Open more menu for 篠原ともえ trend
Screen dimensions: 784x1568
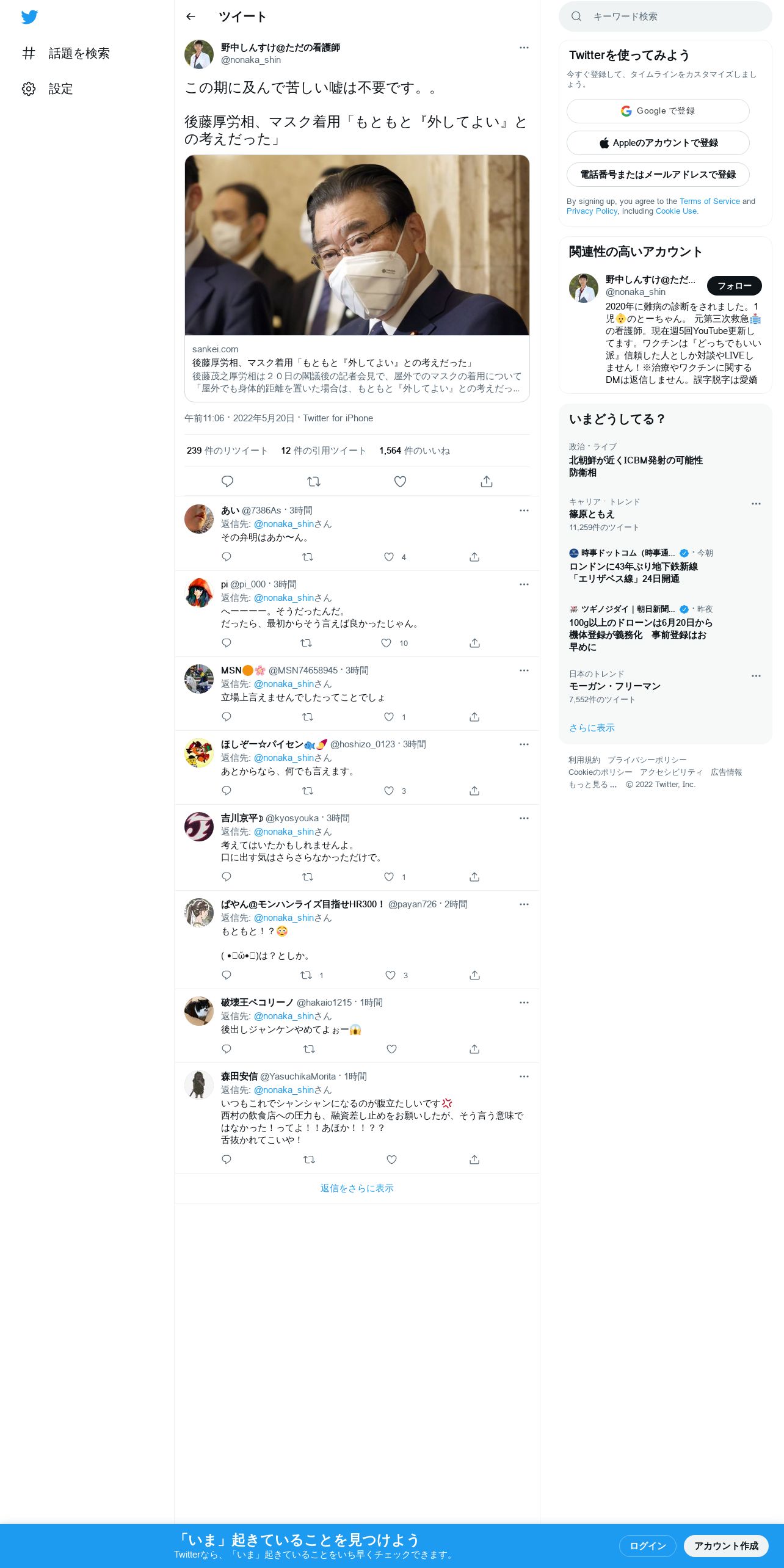coord(756,504)
